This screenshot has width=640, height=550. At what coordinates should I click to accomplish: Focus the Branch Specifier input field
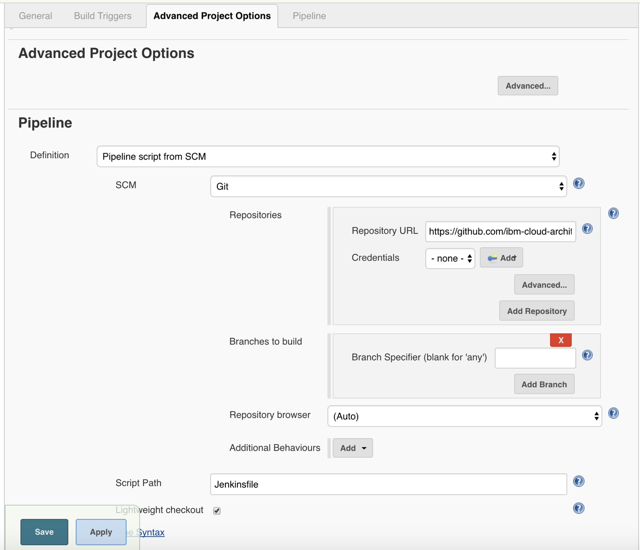click(x=535, y=358)
